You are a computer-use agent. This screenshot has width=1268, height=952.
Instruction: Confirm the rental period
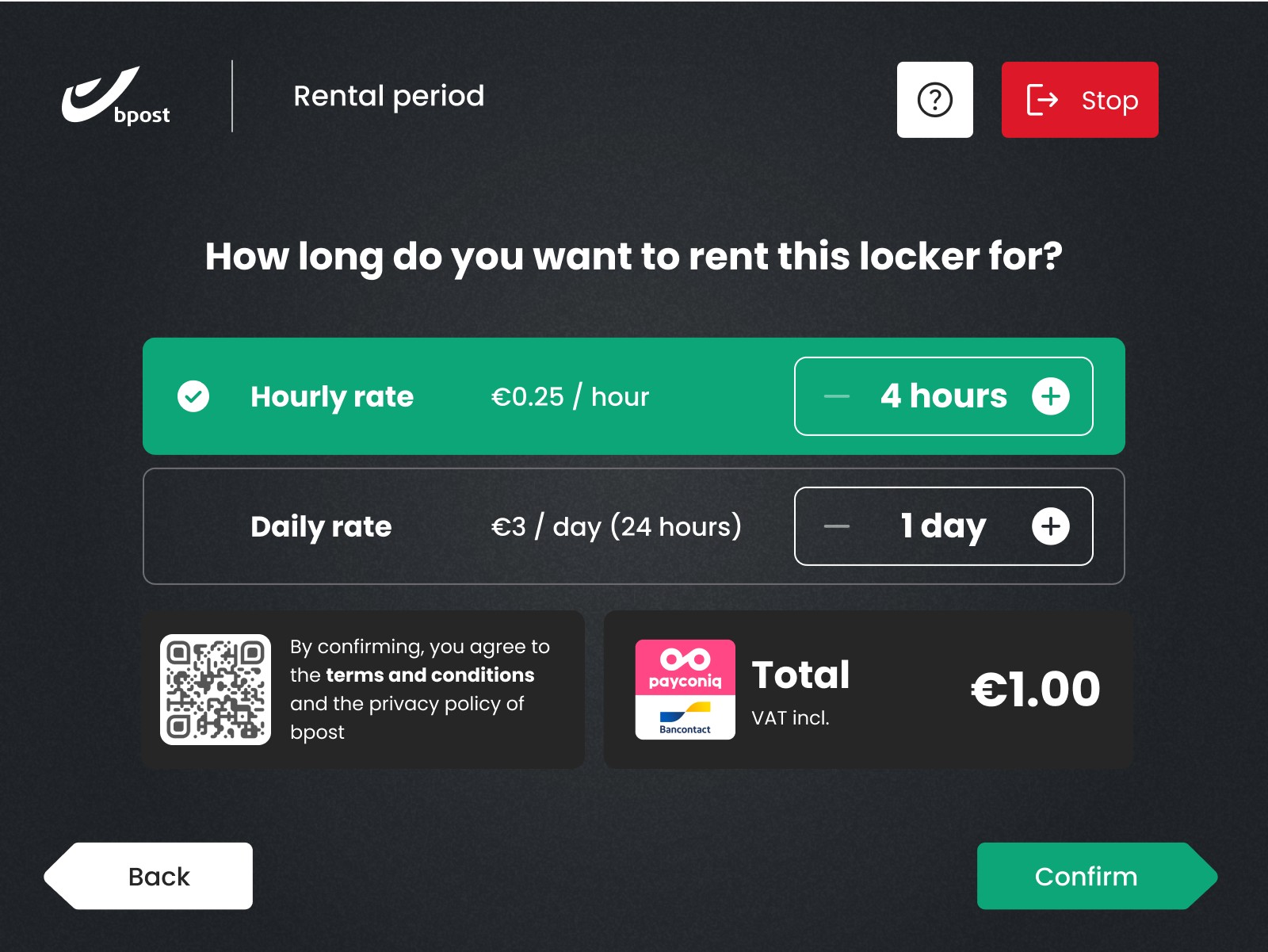(x=1087, y=876)
